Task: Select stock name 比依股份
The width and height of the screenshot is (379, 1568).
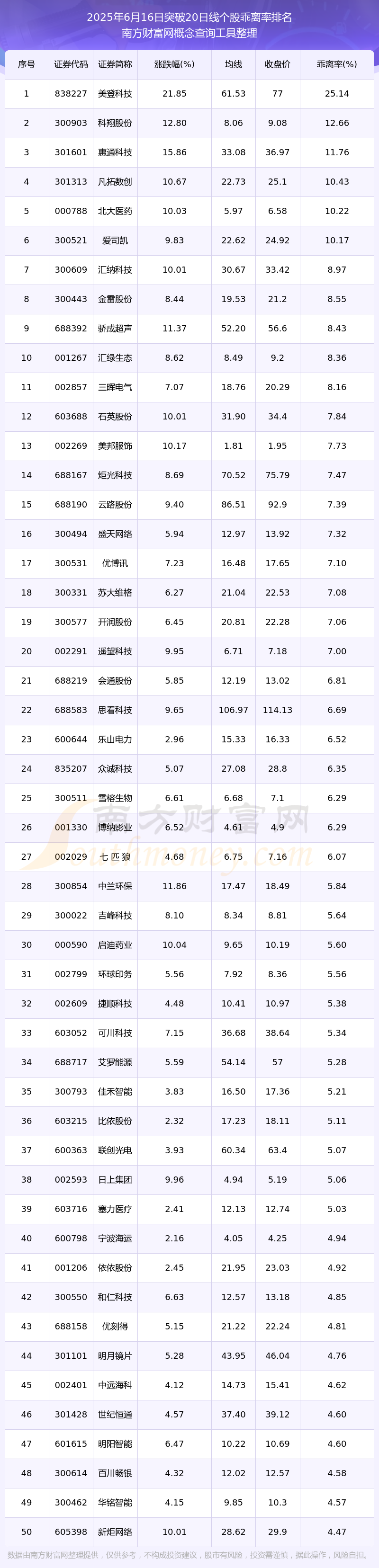Action: [115, 1121]
